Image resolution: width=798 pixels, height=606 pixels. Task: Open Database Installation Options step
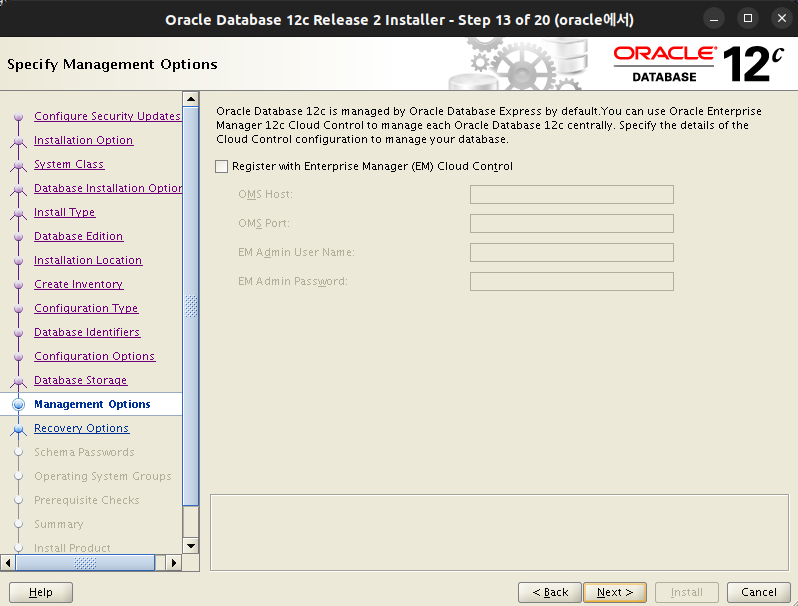[108, 188]
